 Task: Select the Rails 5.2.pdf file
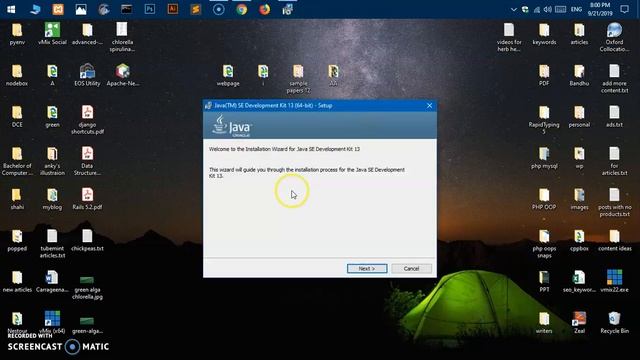pyautogui.click(x=87, y=199)
